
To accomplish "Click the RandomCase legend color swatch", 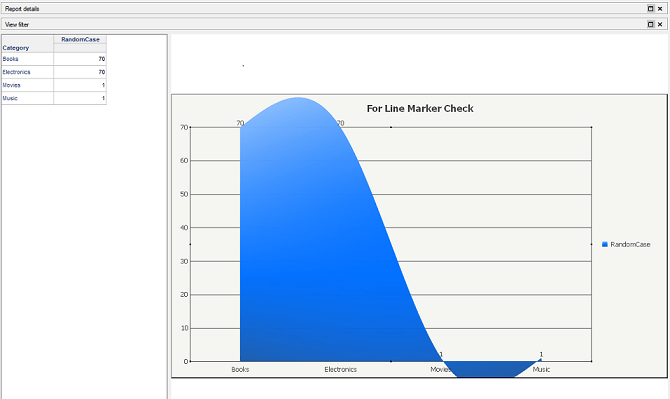I will [x=605, y=244].
